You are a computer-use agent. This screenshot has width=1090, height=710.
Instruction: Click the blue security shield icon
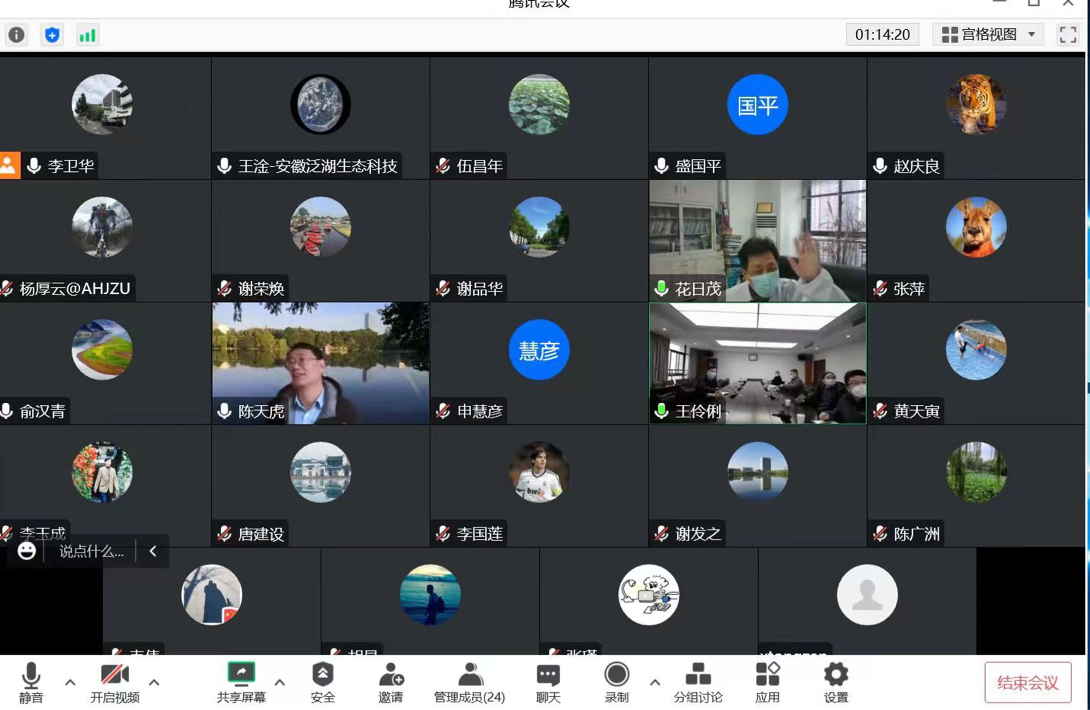[52, 35]
